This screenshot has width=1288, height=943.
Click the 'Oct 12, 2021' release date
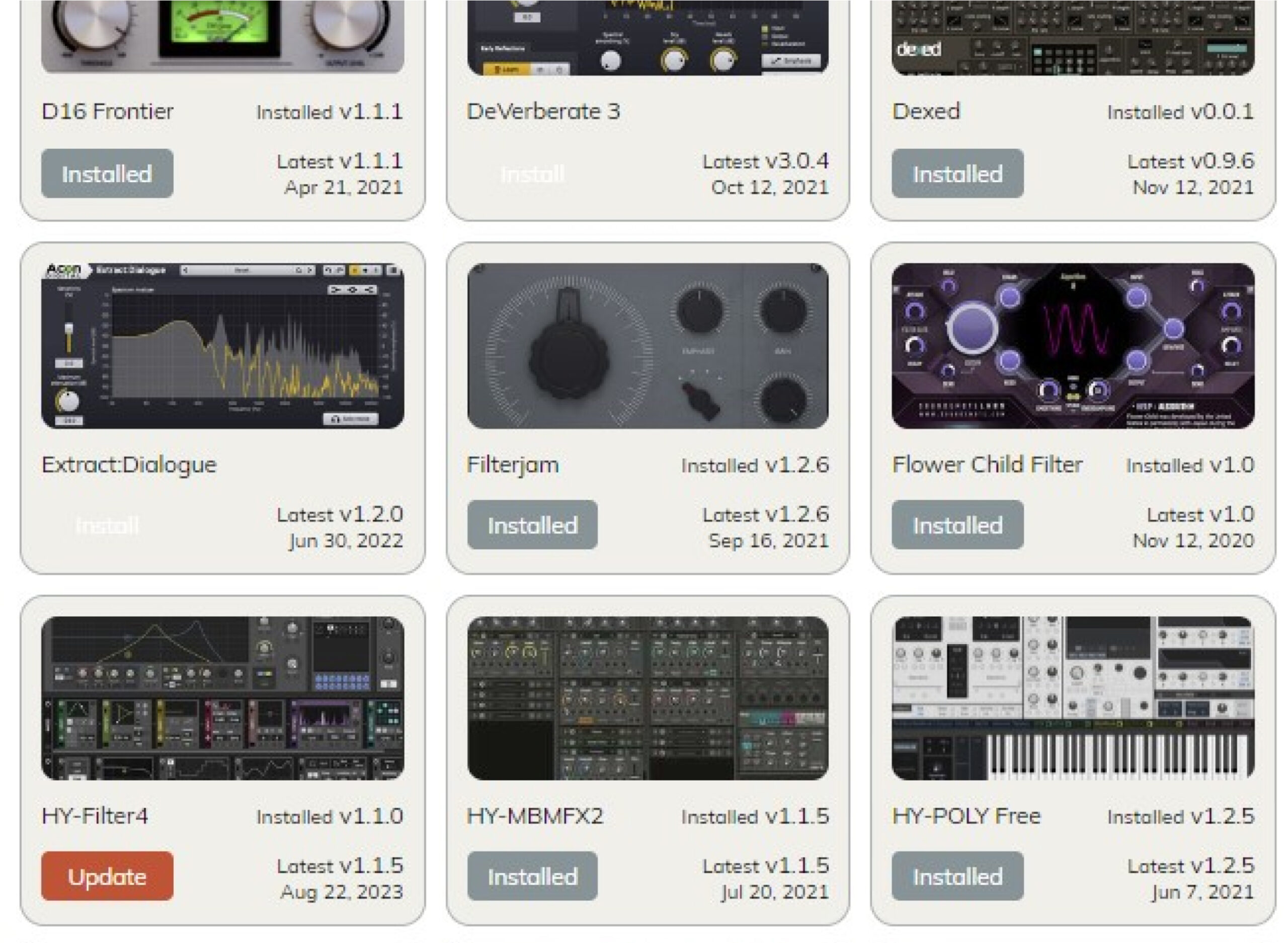pyautogui.click(x=770, y=188)
